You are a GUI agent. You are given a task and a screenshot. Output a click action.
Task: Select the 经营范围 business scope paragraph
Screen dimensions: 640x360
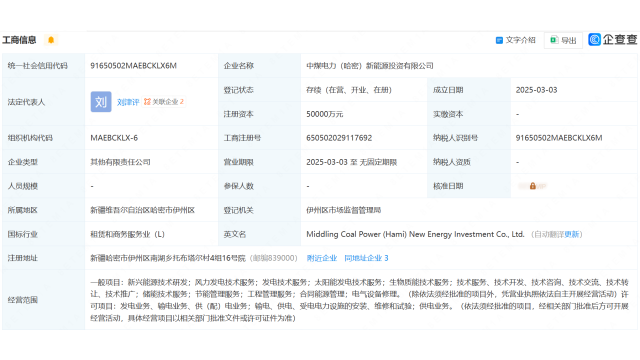click(x=359, y=300)
